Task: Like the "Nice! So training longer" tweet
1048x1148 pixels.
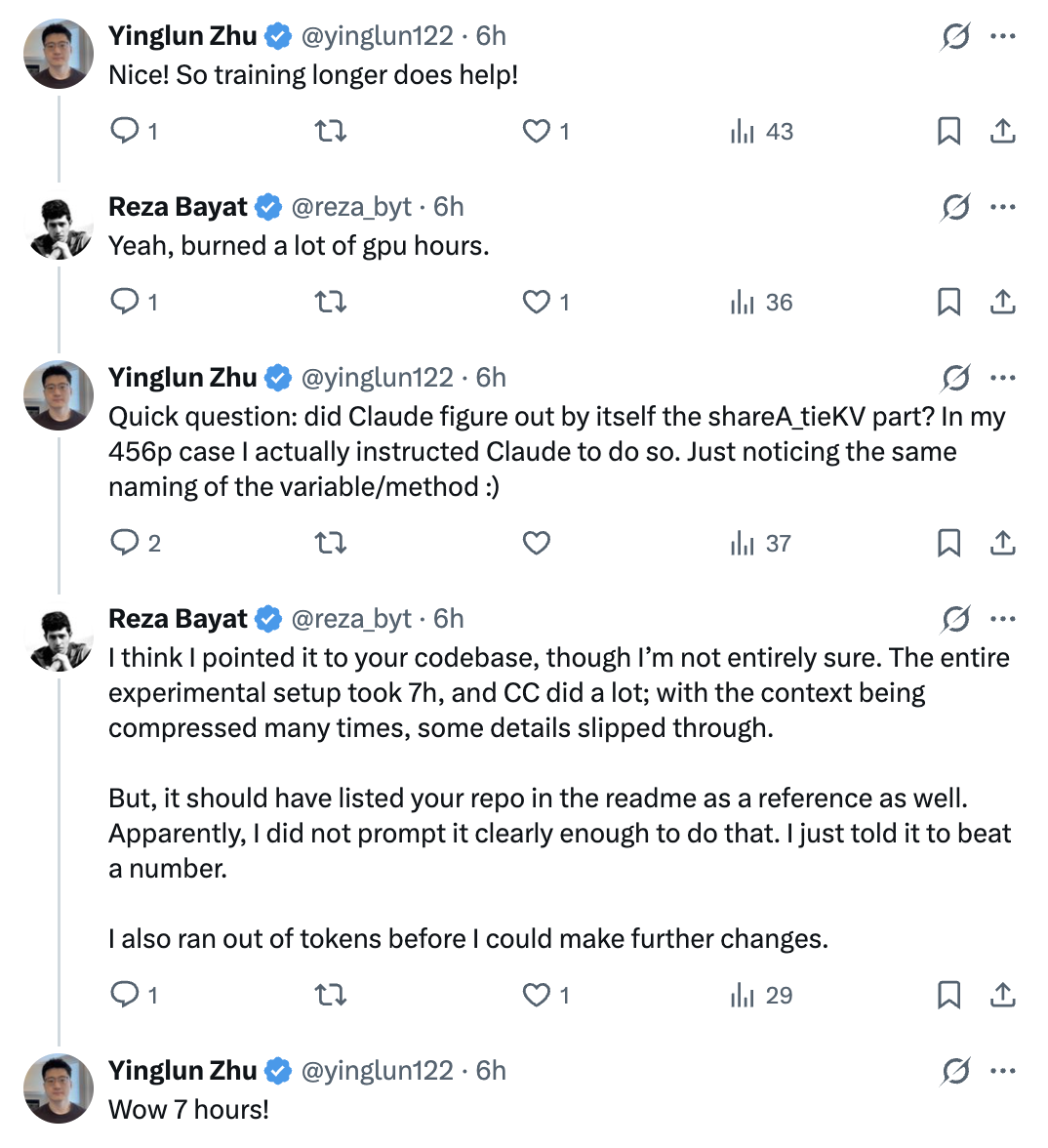Action: point(537,131)
